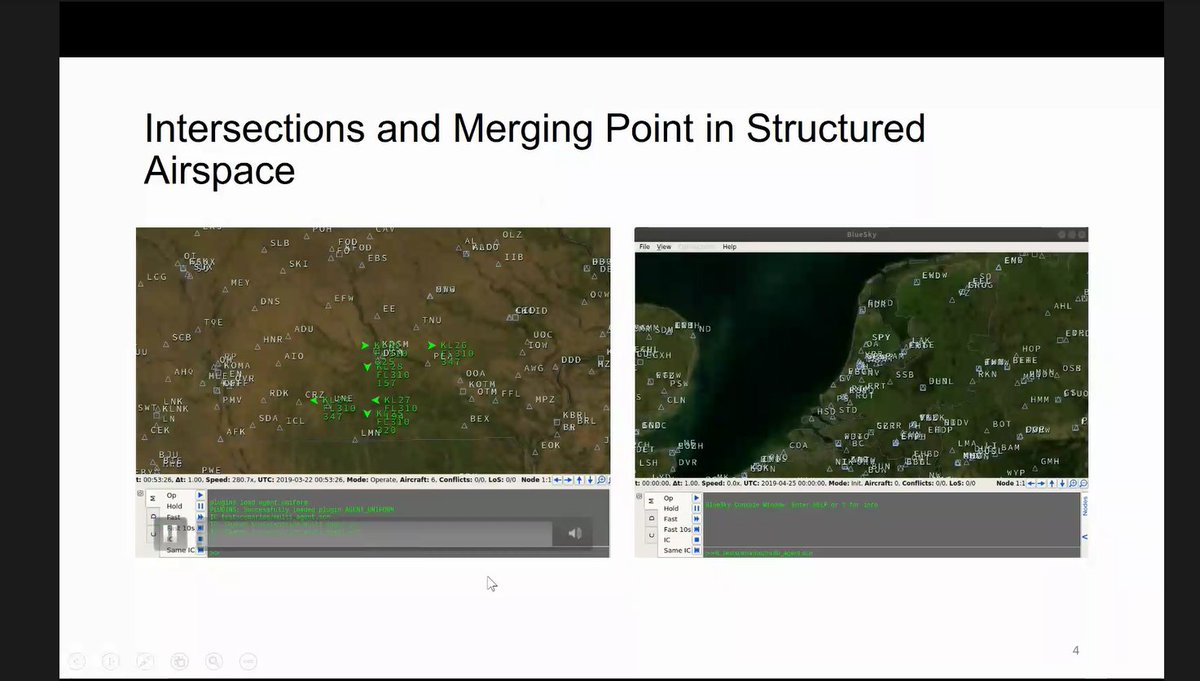Viewport: 1200px width, 681px height.
Task: Click the Fast forward icon in right BlueSky window
Action: point(697,519)
